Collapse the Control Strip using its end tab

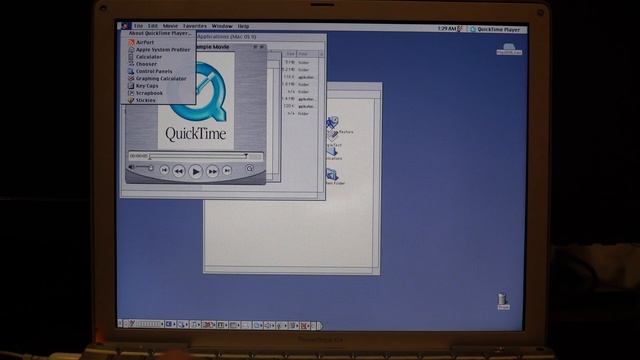(320, 325)
